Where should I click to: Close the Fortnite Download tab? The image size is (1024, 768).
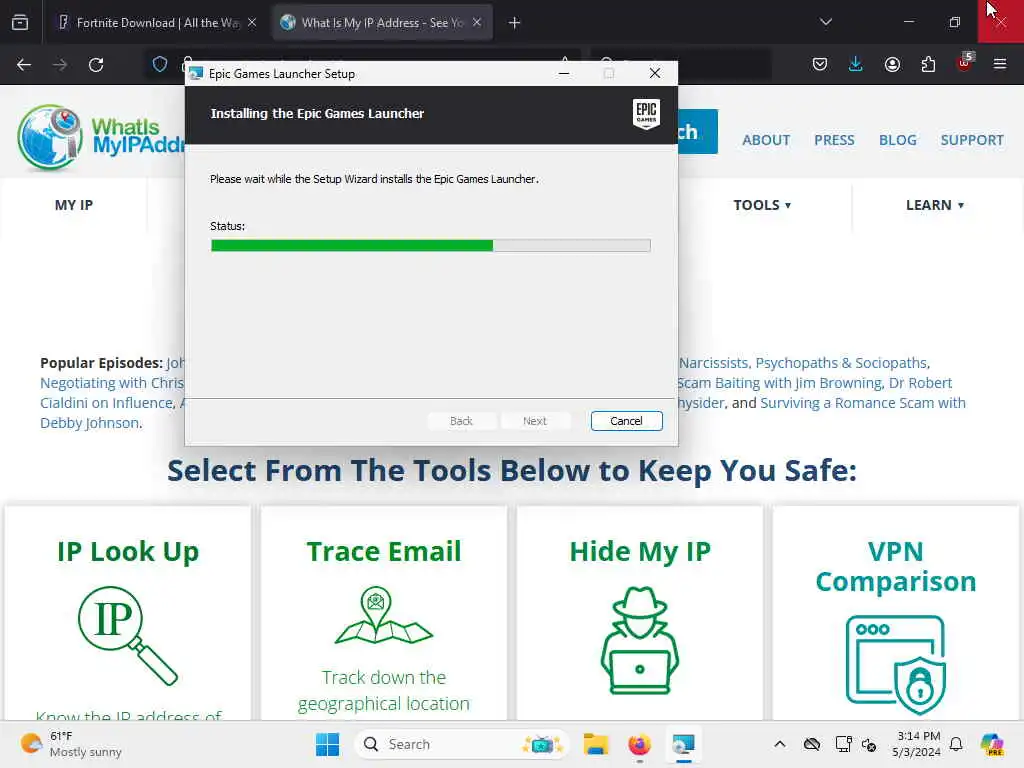(x=252, y=22)
